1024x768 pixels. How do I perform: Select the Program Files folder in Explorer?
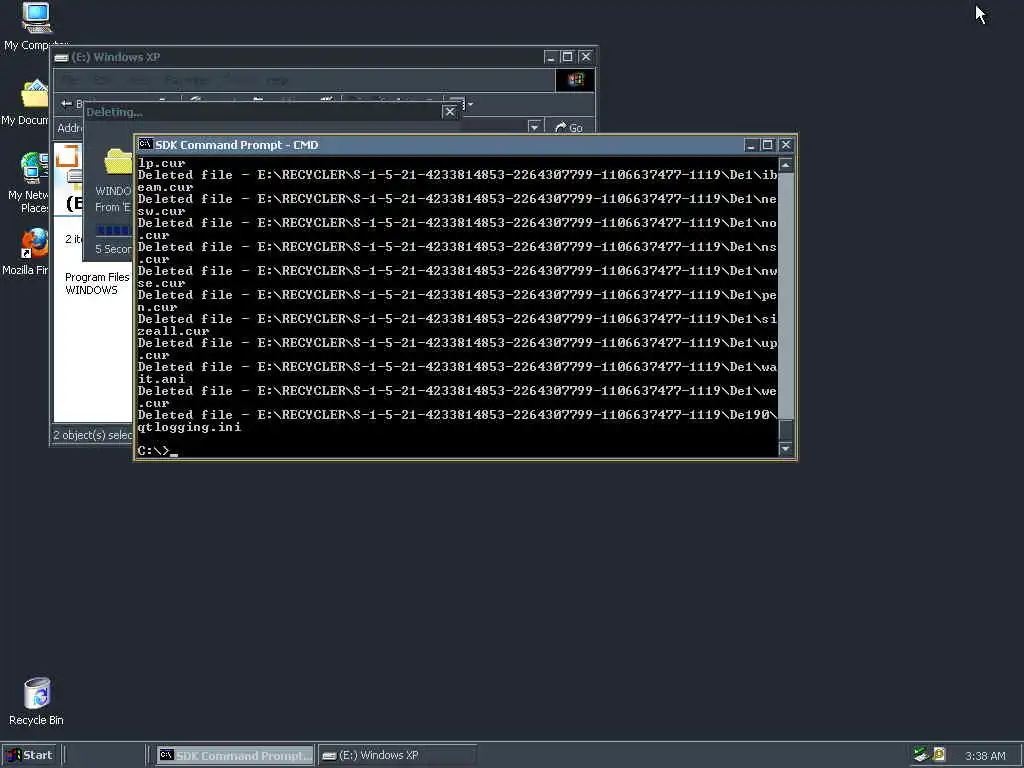(97, 277)
